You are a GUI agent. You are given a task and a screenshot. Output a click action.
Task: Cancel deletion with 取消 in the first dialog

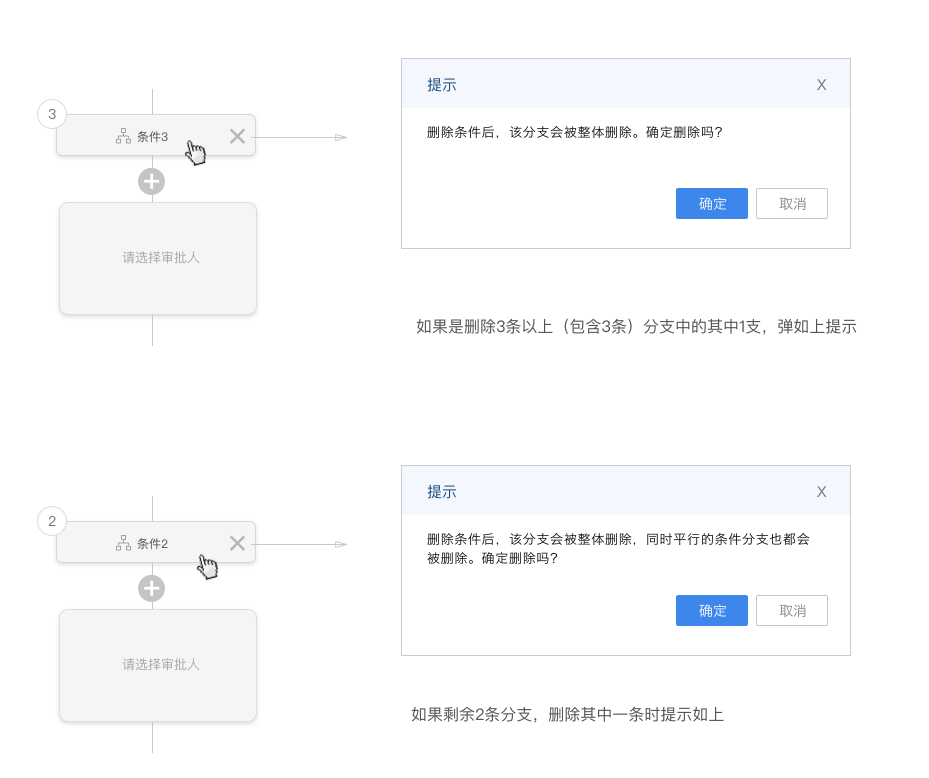pyautogui.click(x=792, y=204)
